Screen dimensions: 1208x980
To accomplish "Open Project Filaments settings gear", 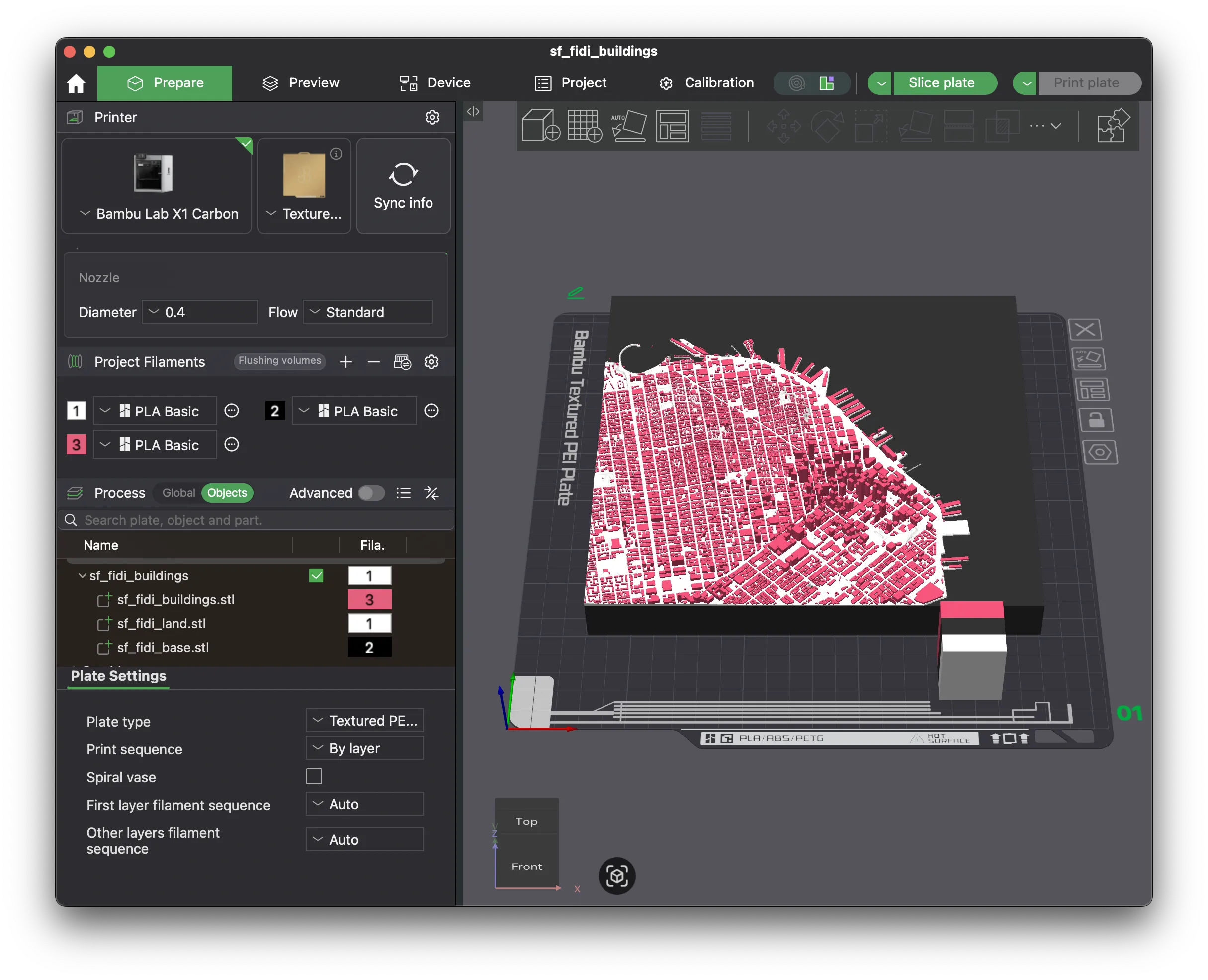I will (x=431, y=362).
